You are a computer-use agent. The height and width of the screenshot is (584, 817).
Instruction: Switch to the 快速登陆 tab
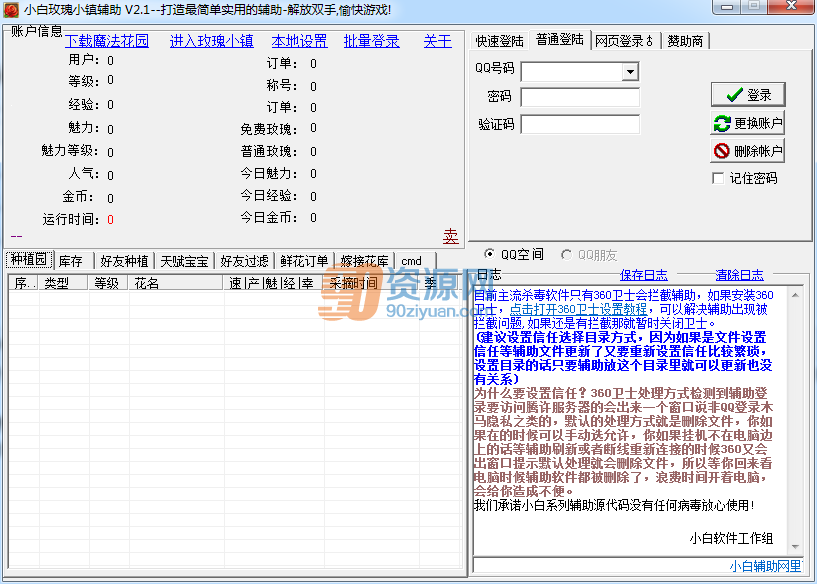(x=499, y=41)
